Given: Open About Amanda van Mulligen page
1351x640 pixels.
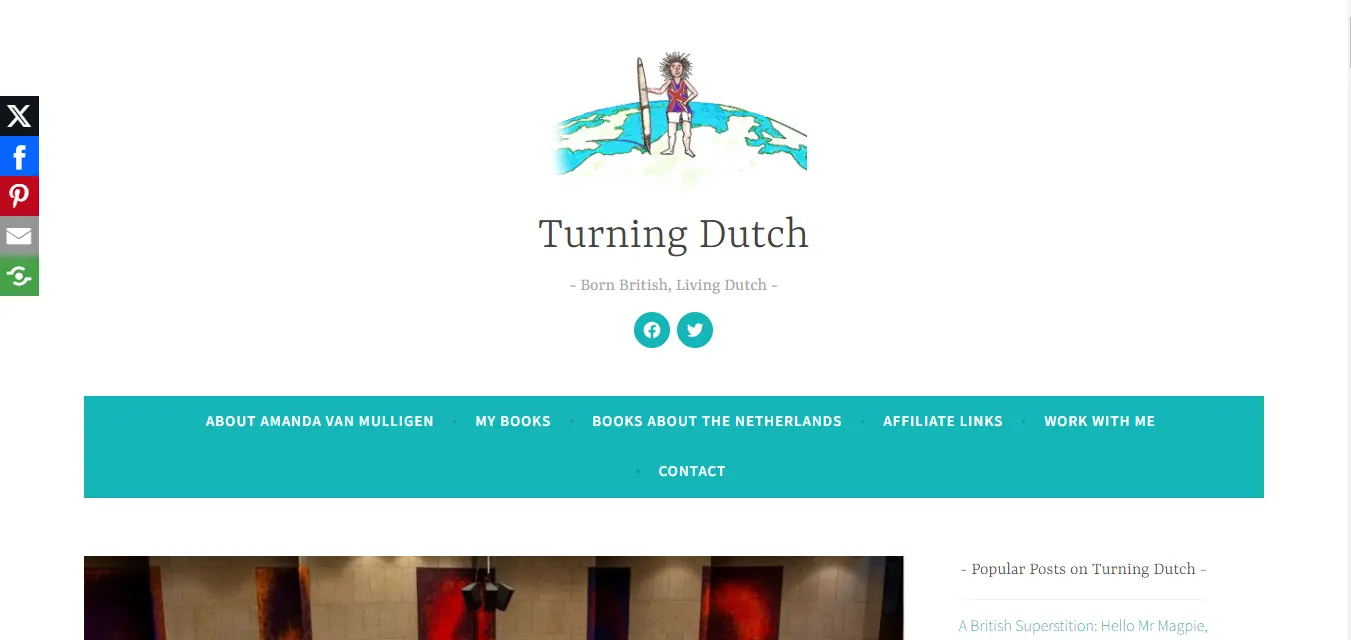Looking at the screenshot, I should [x=320, y=421].
